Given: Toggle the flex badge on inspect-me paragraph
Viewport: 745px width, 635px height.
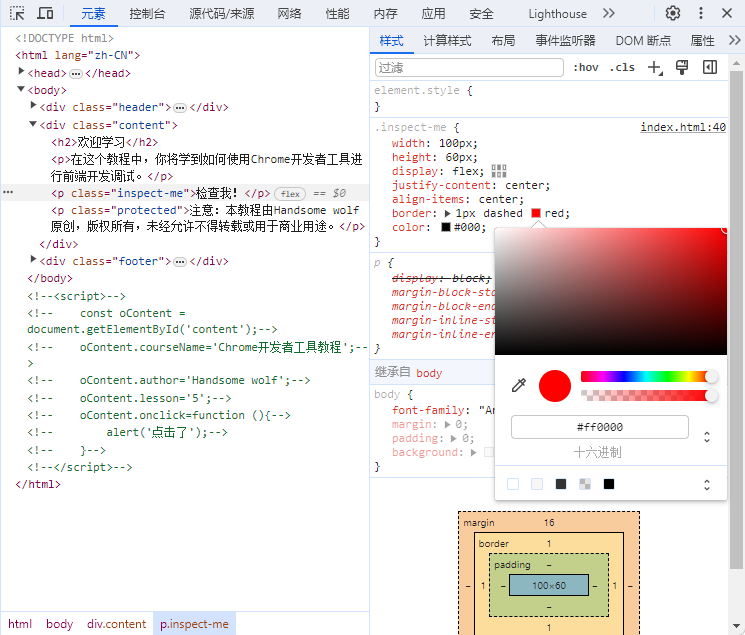Looking at the screenshot, I should pyautogui.click(x=290, y=194).
